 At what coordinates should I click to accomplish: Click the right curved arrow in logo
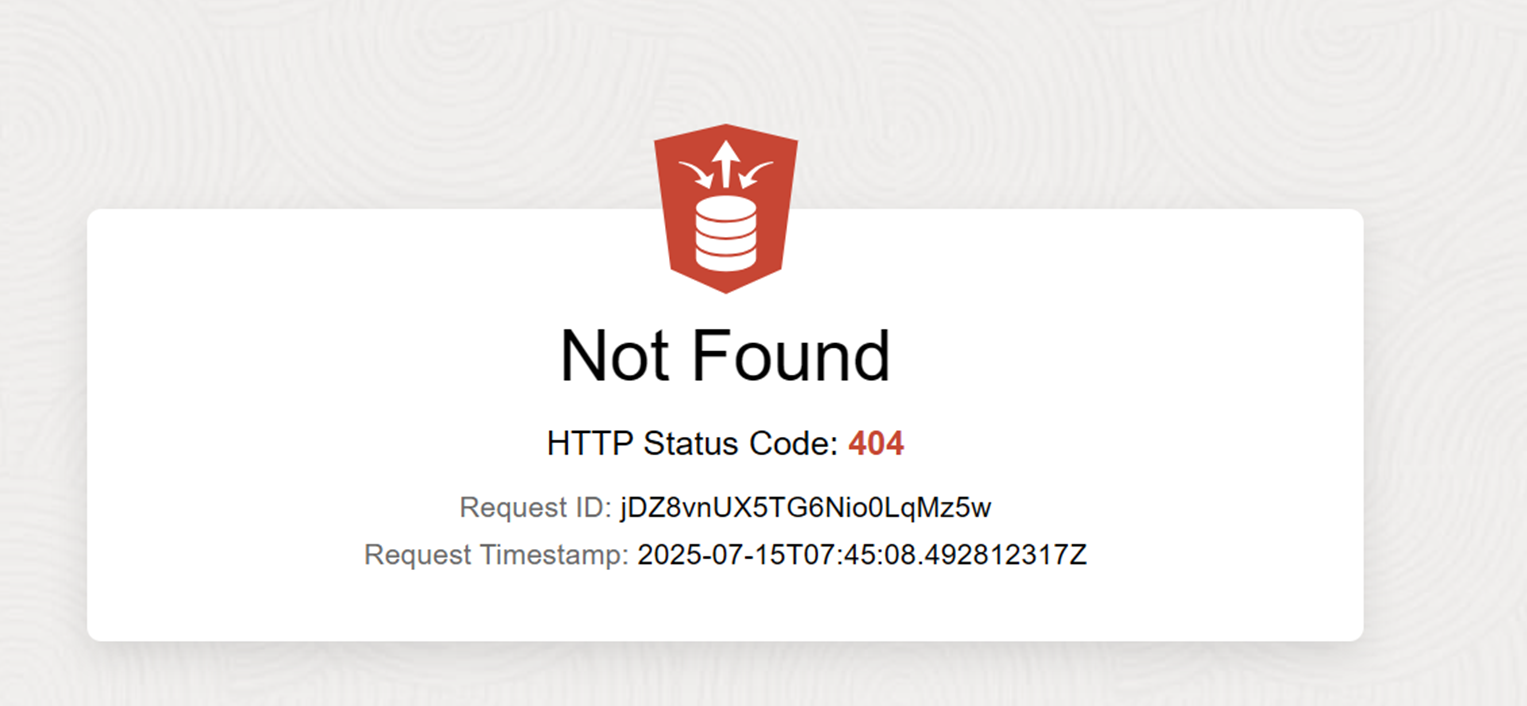tap(756, 174)
